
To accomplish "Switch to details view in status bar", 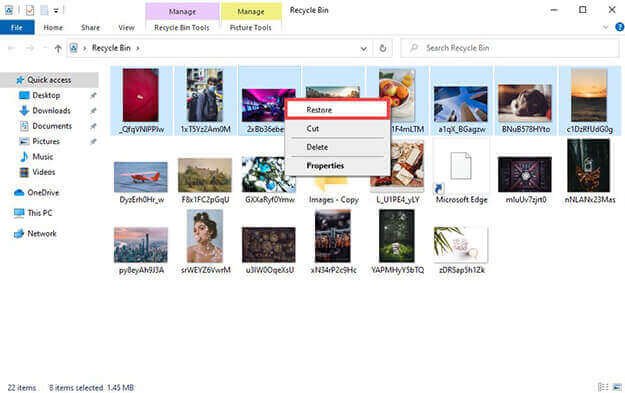I will pos(603,387).
